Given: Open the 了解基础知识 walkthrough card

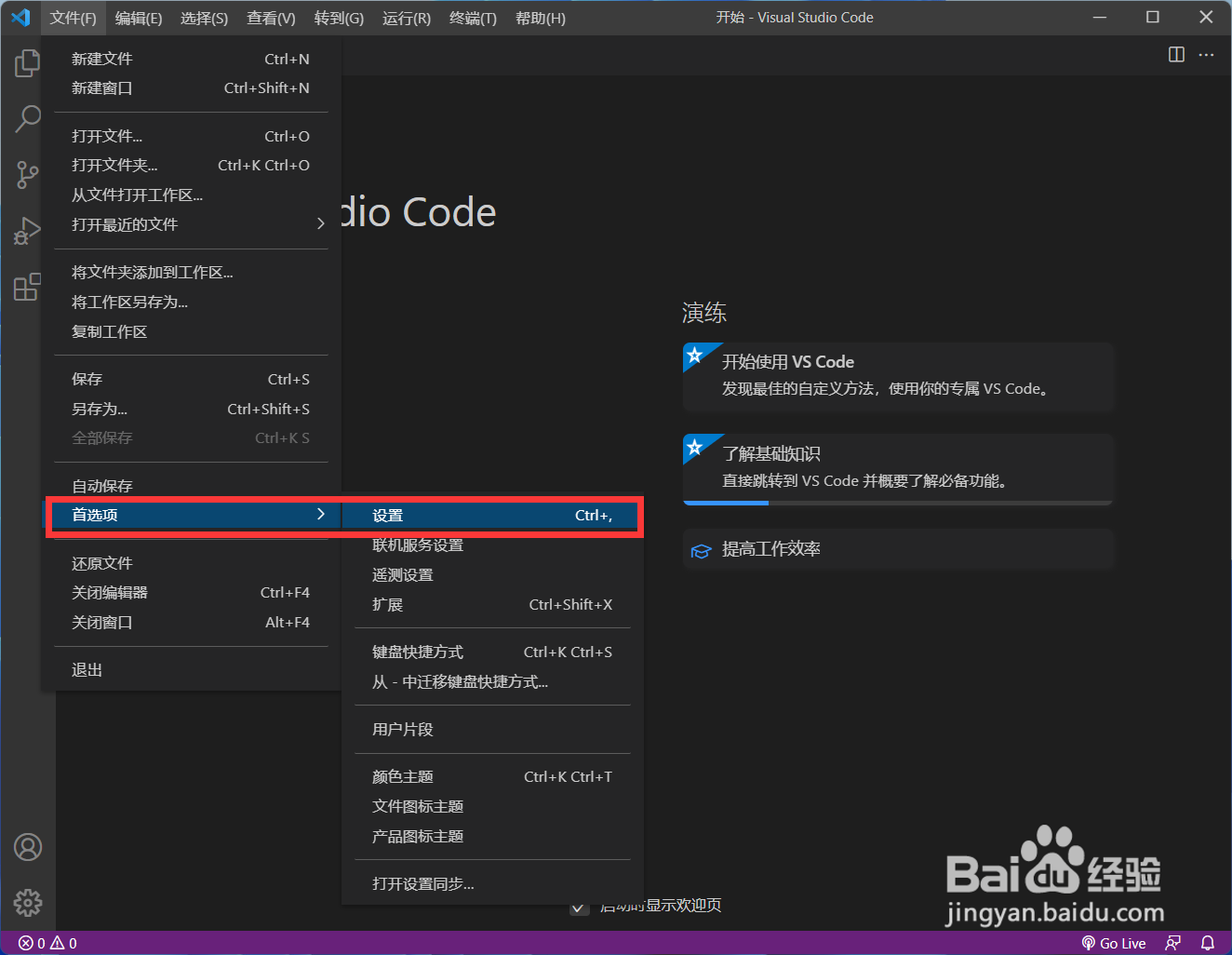Looking at the screenshot, I should 898,469.
